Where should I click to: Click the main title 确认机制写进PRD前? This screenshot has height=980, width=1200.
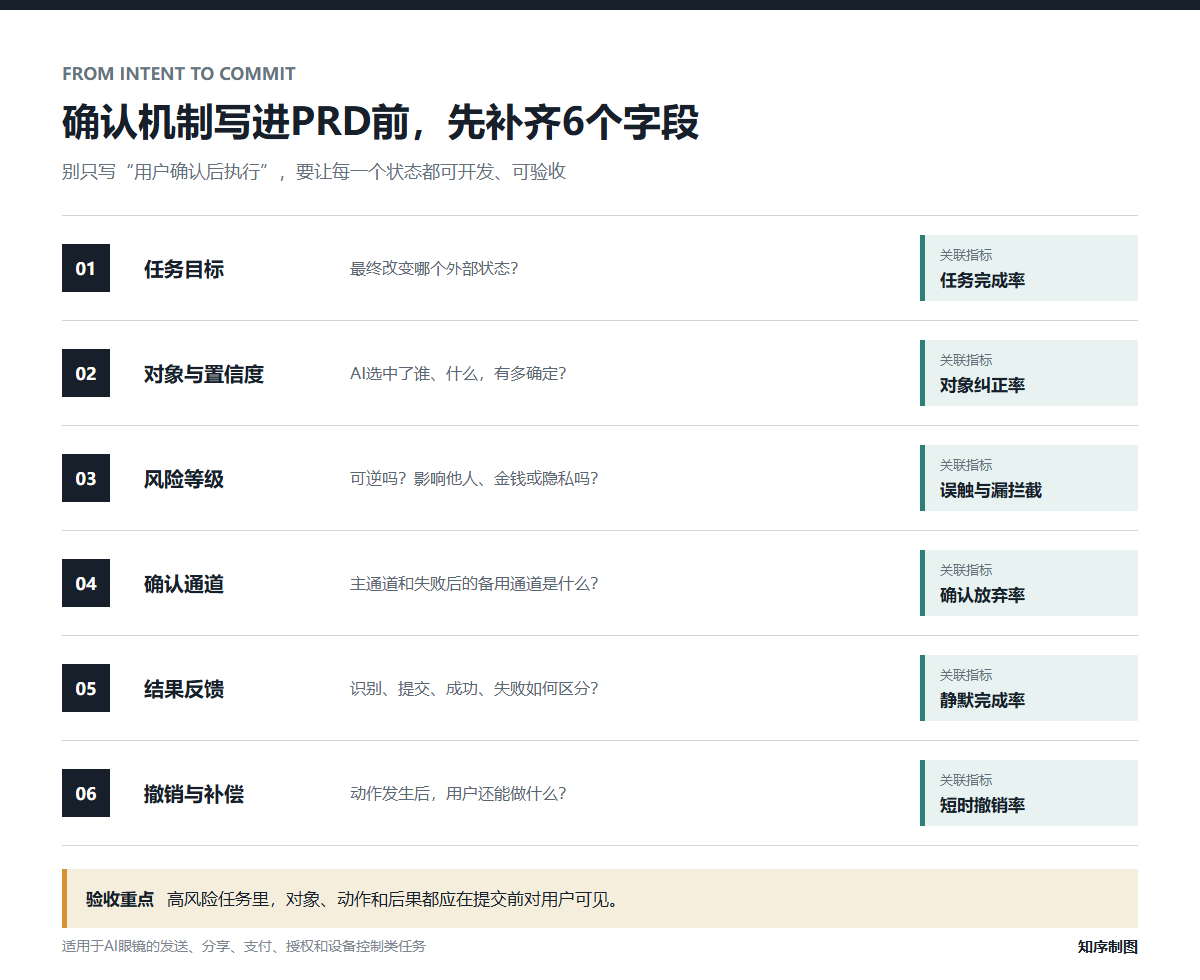(380, 123)
